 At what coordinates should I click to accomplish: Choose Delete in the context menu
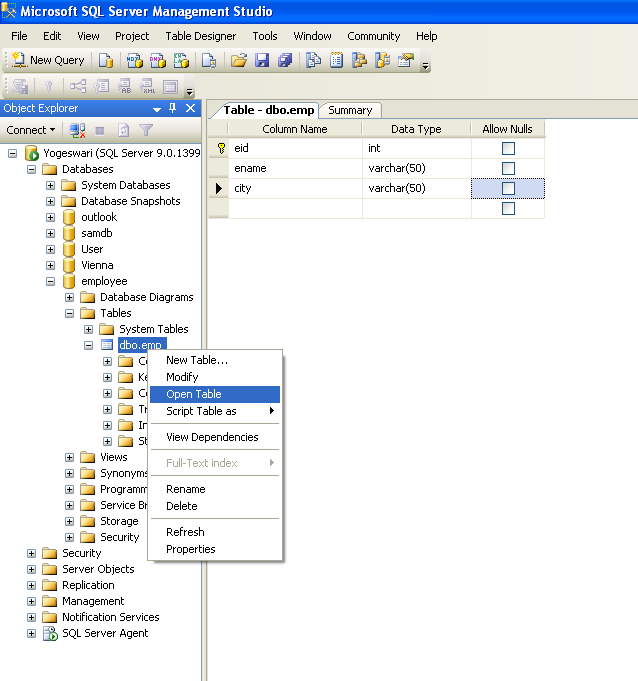click(215, 506)
